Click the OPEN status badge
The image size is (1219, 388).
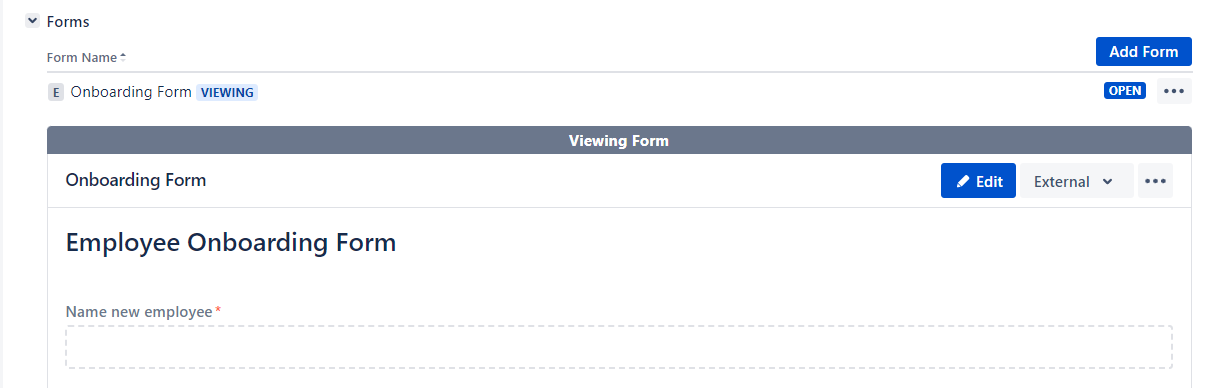(1125, 91)
